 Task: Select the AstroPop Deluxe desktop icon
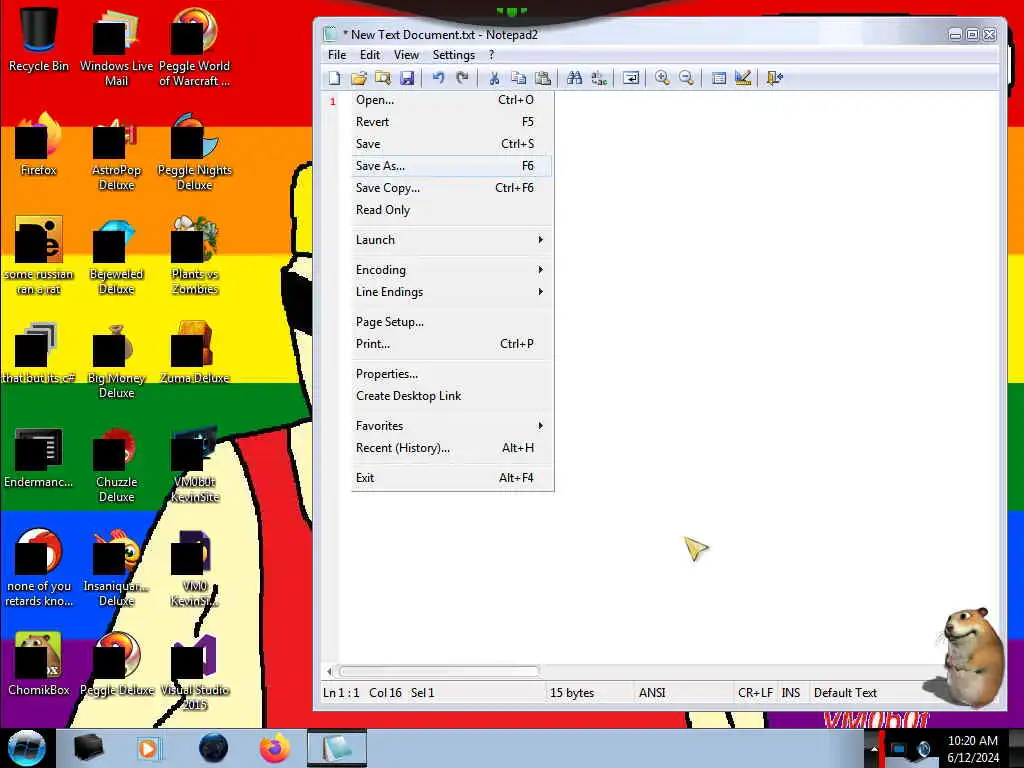pos(116,153)
